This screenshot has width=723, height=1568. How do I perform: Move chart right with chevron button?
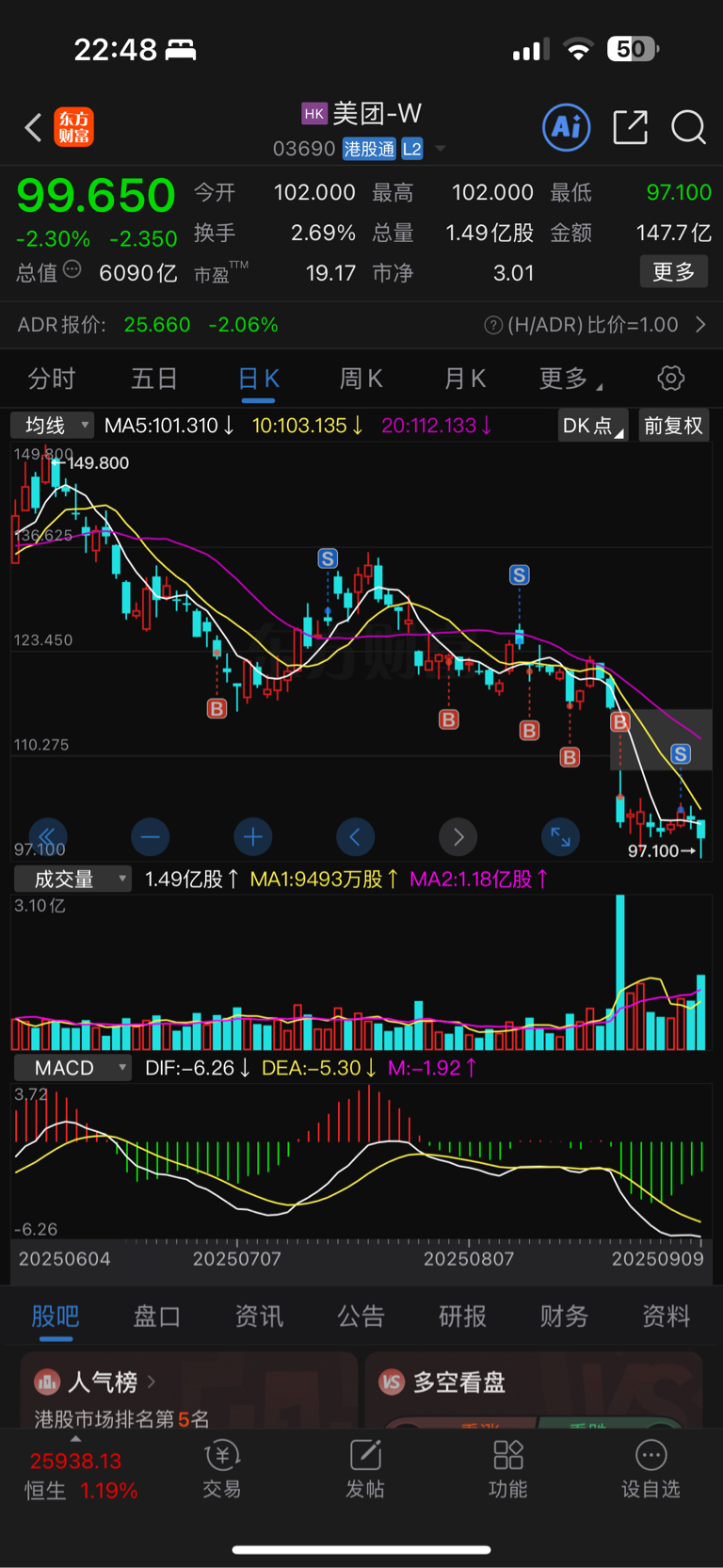pyautogui.click(x=458, y=836)
